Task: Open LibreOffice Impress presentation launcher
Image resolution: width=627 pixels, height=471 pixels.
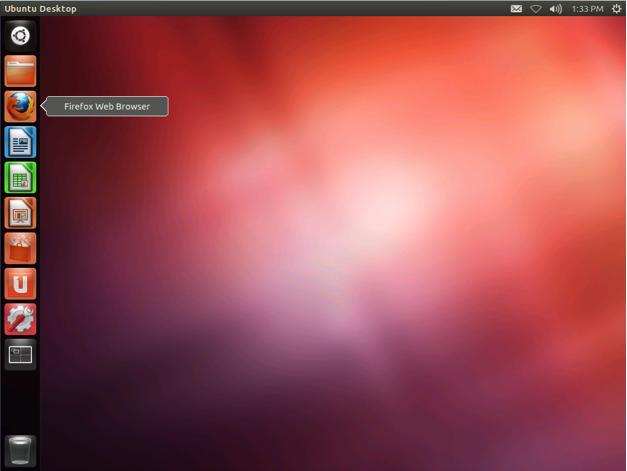Action: pyautogui.click(x=20, y=213)
